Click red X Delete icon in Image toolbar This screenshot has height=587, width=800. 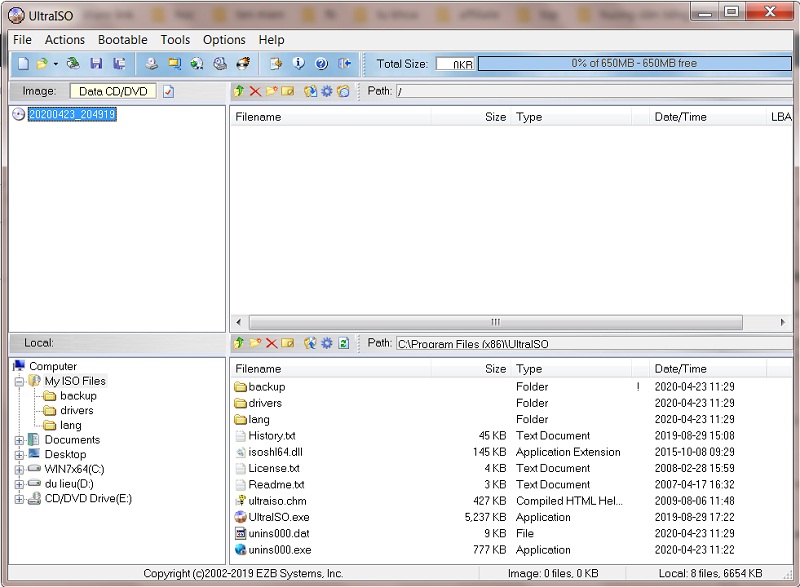click(255, 91)
